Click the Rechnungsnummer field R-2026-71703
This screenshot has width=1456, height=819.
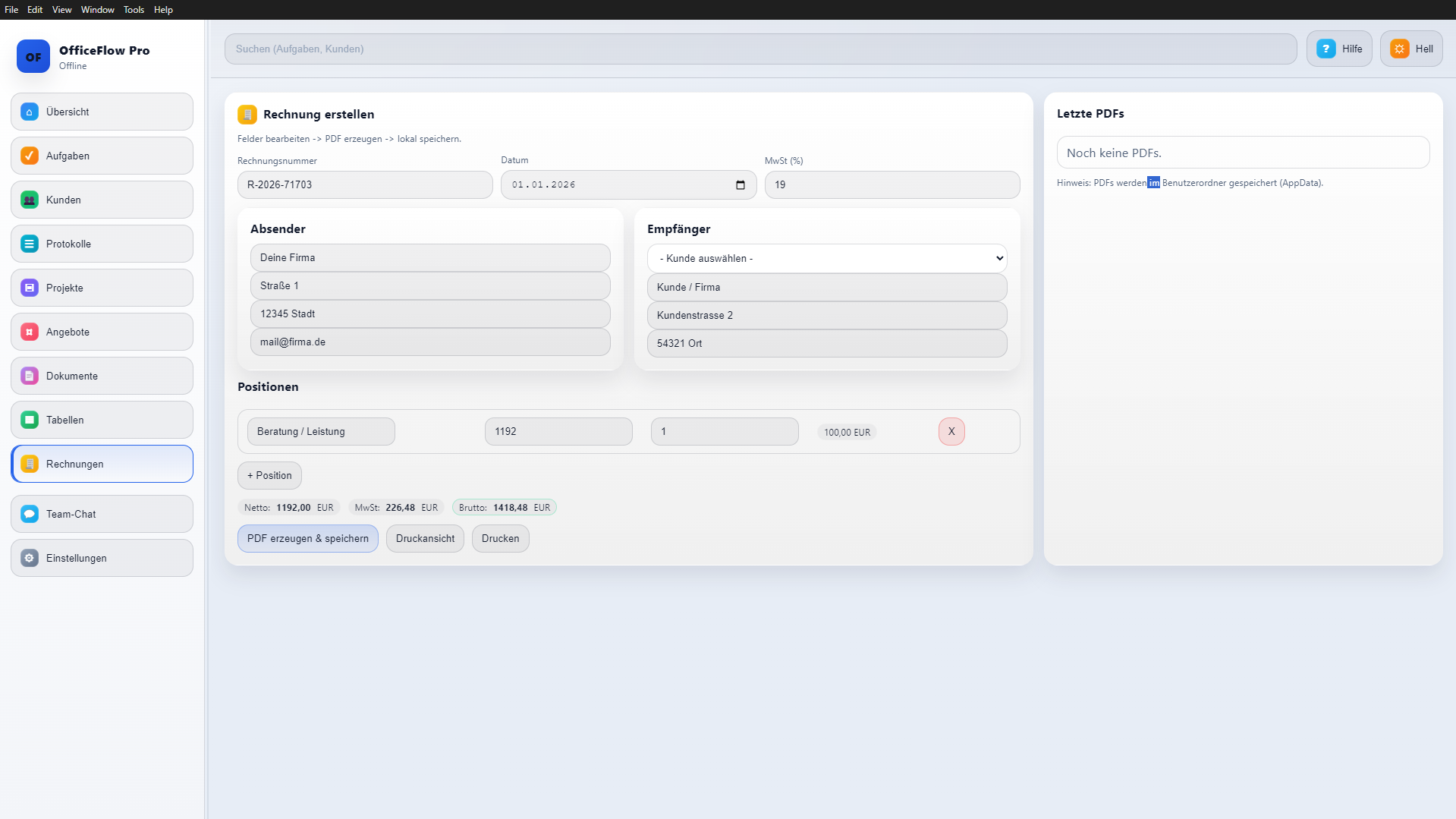365,184
